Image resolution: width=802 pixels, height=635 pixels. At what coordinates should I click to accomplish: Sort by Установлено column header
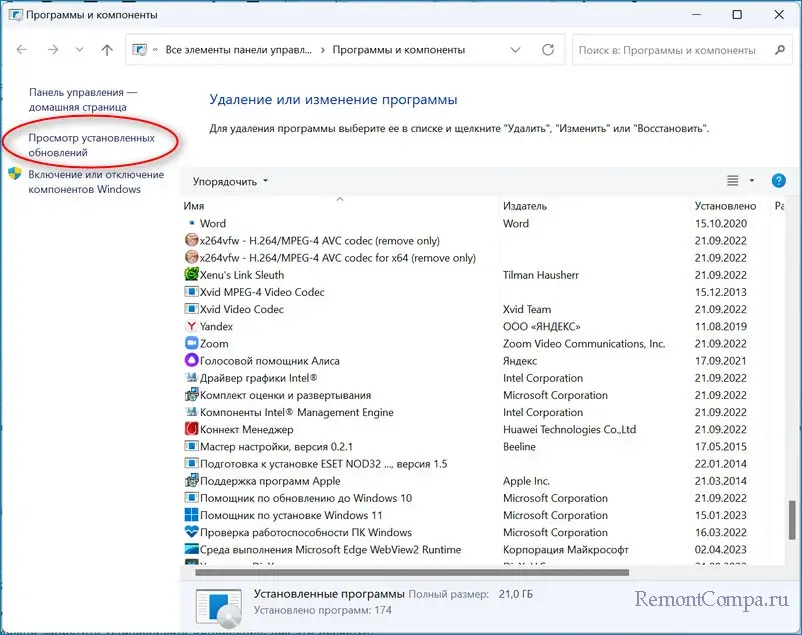tap(729, 205)
